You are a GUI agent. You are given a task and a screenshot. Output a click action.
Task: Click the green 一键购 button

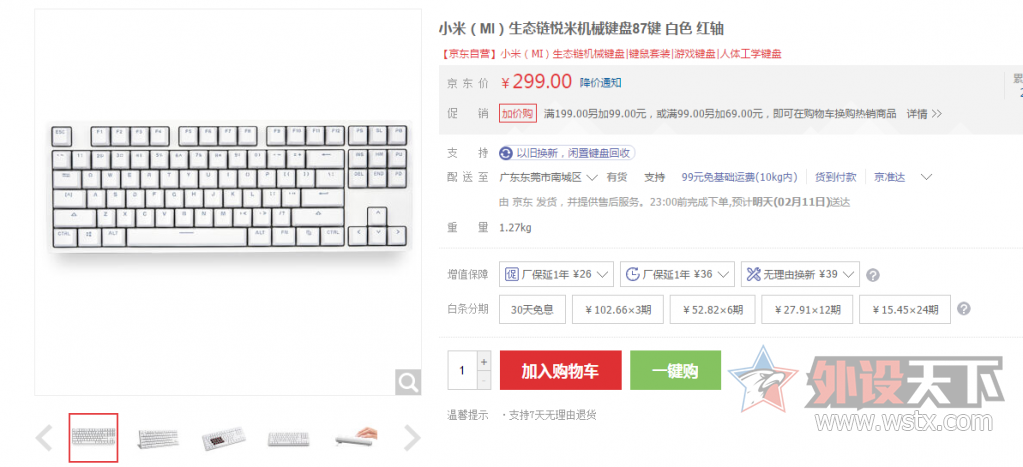[675, 370]
